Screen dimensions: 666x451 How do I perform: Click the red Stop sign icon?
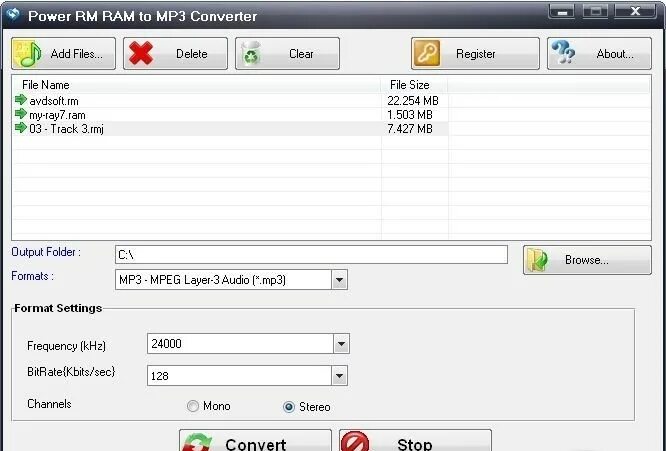tap(355, 441)
